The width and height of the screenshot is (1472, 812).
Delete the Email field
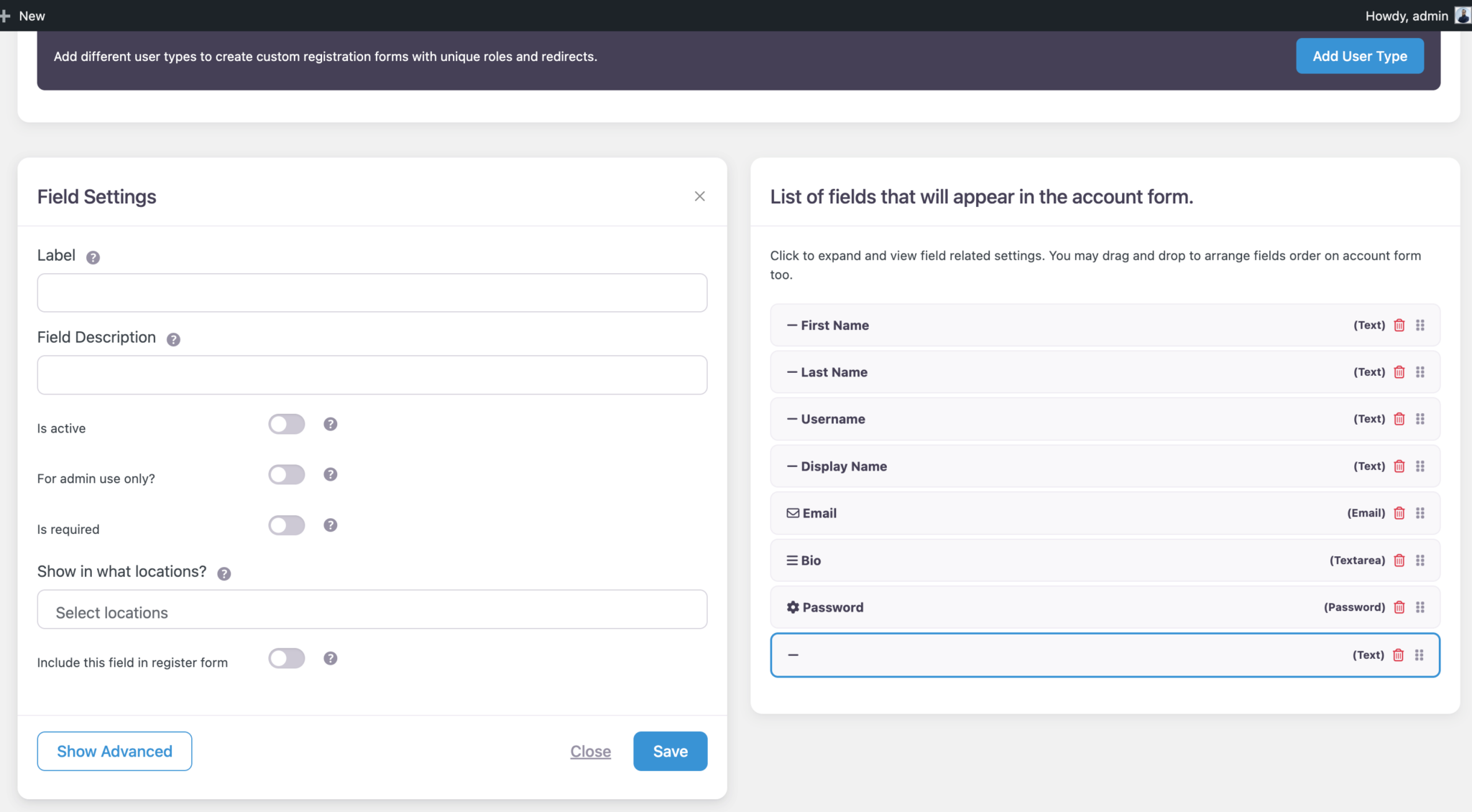tap(1399, 513)
